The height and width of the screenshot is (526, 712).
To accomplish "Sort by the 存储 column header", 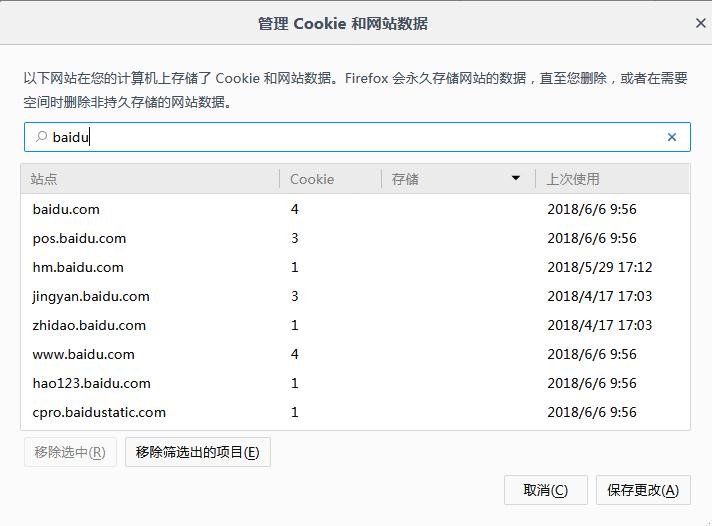I will coord(458,179).
